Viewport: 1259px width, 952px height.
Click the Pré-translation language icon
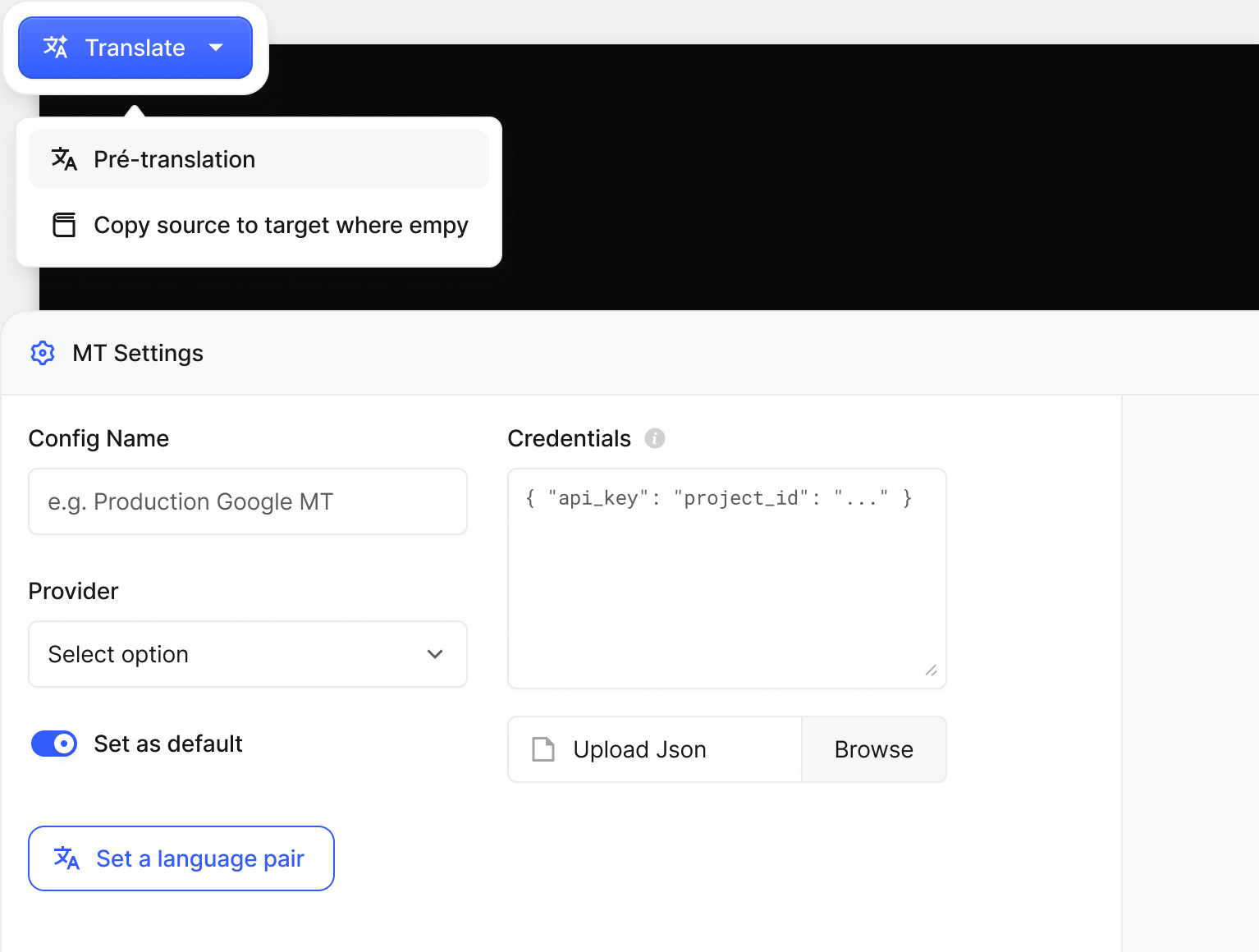point(64,159)
